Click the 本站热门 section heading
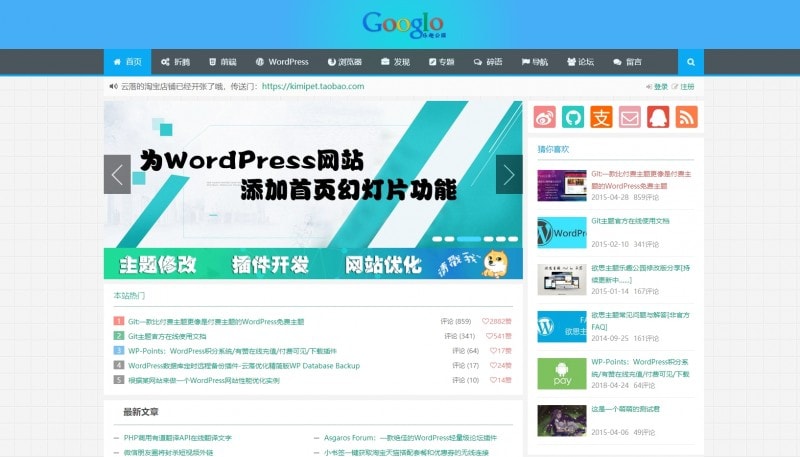 click(129, 296)
